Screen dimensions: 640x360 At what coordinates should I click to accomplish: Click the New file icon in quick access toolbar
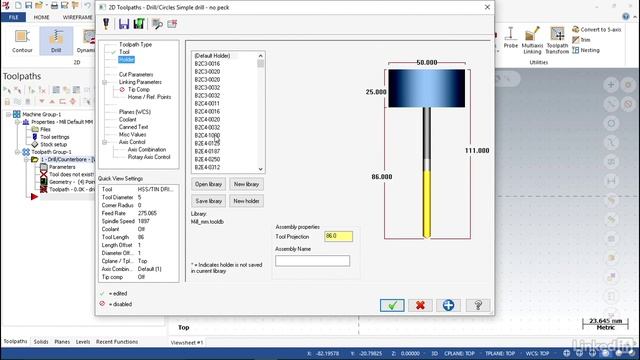click(x=18, y=5)
